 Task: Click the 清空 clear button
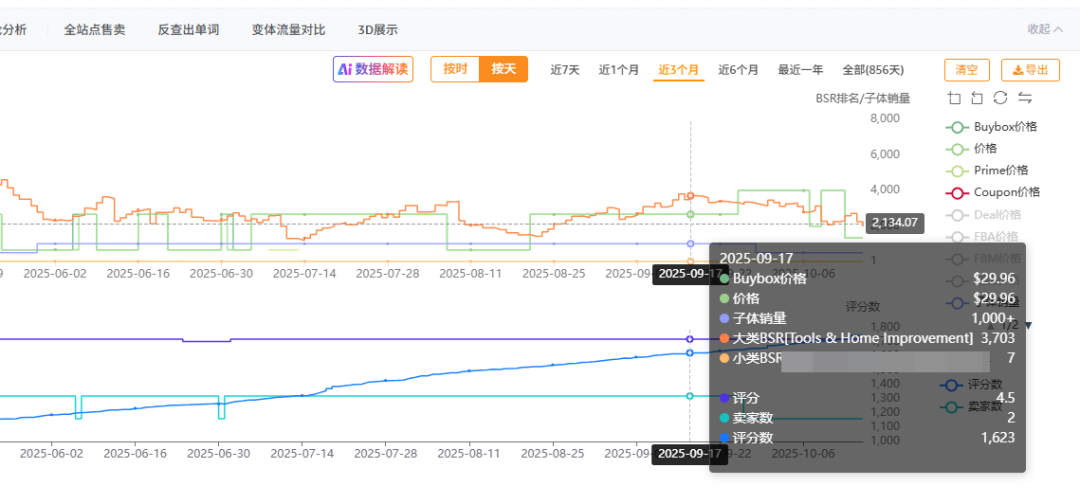[x=967, y=70]
